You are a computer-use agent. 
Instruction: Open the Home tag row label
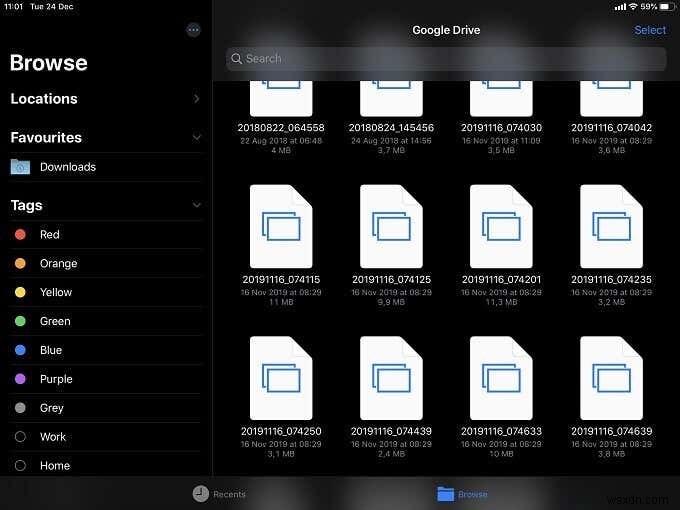tap(55, 466)
